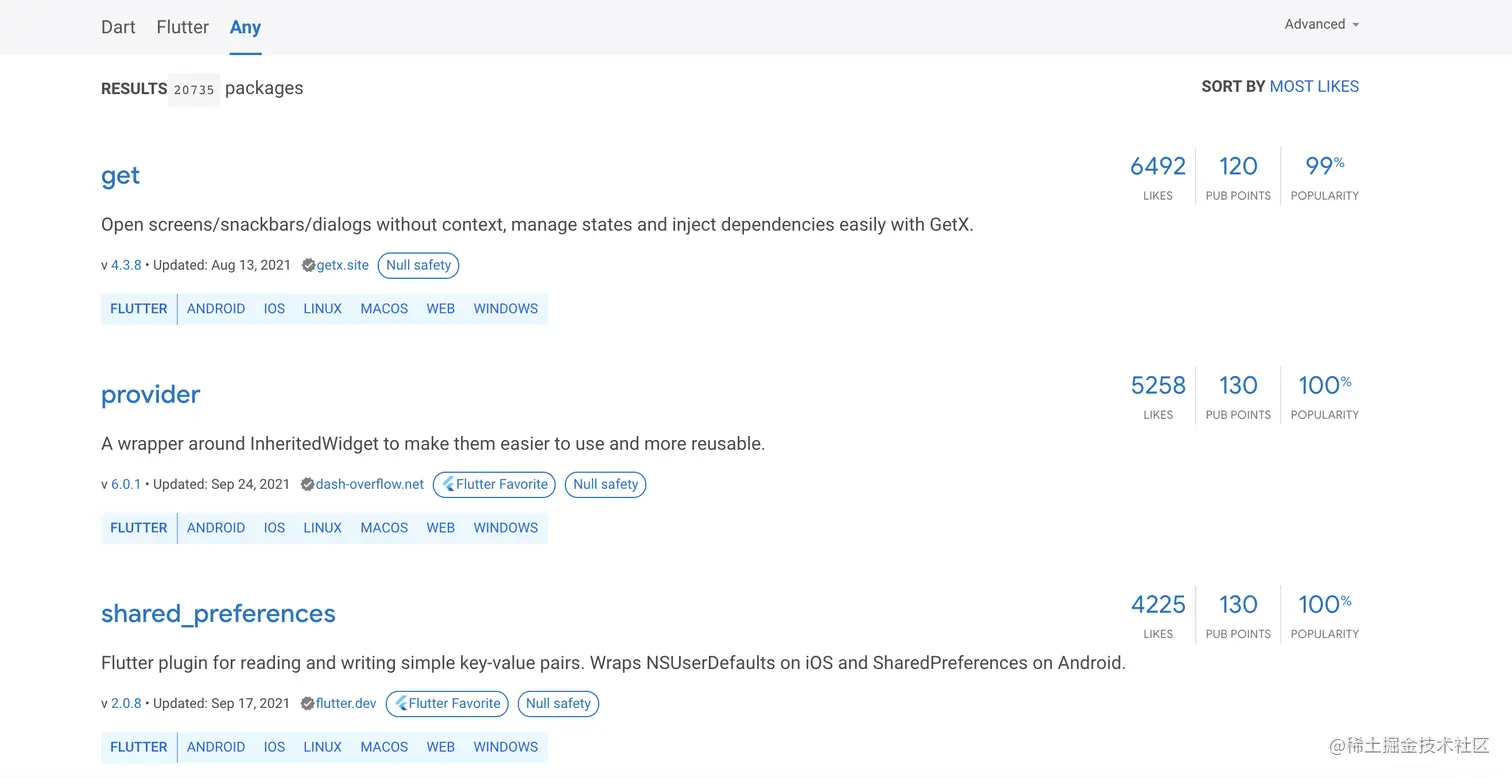Click verified publisher badge beside flutter.dev
This screenshot has width=1512, height=778.
pos(307,704)
